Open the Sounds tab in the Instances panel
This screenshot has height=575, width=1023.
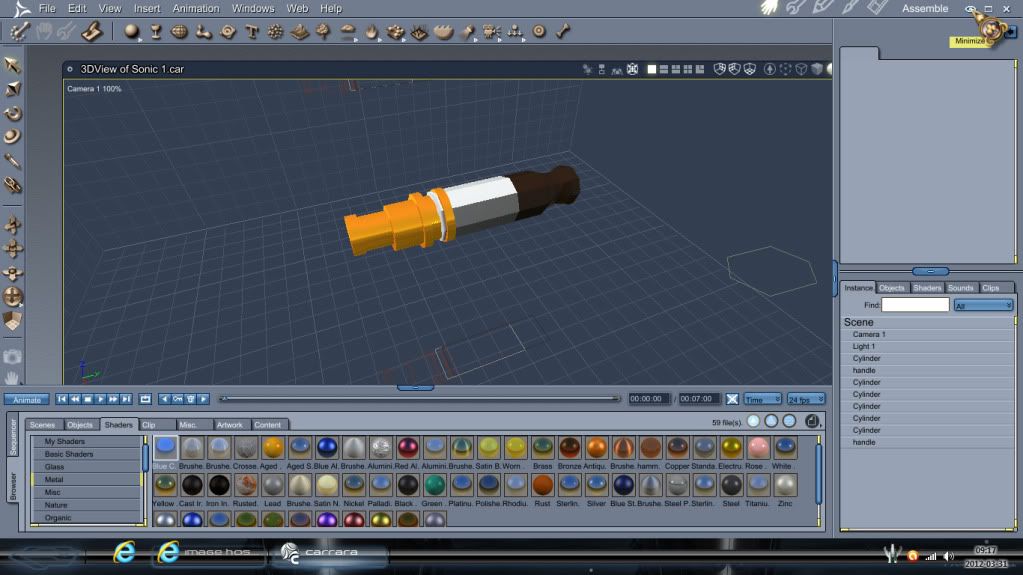coord(960,288)
